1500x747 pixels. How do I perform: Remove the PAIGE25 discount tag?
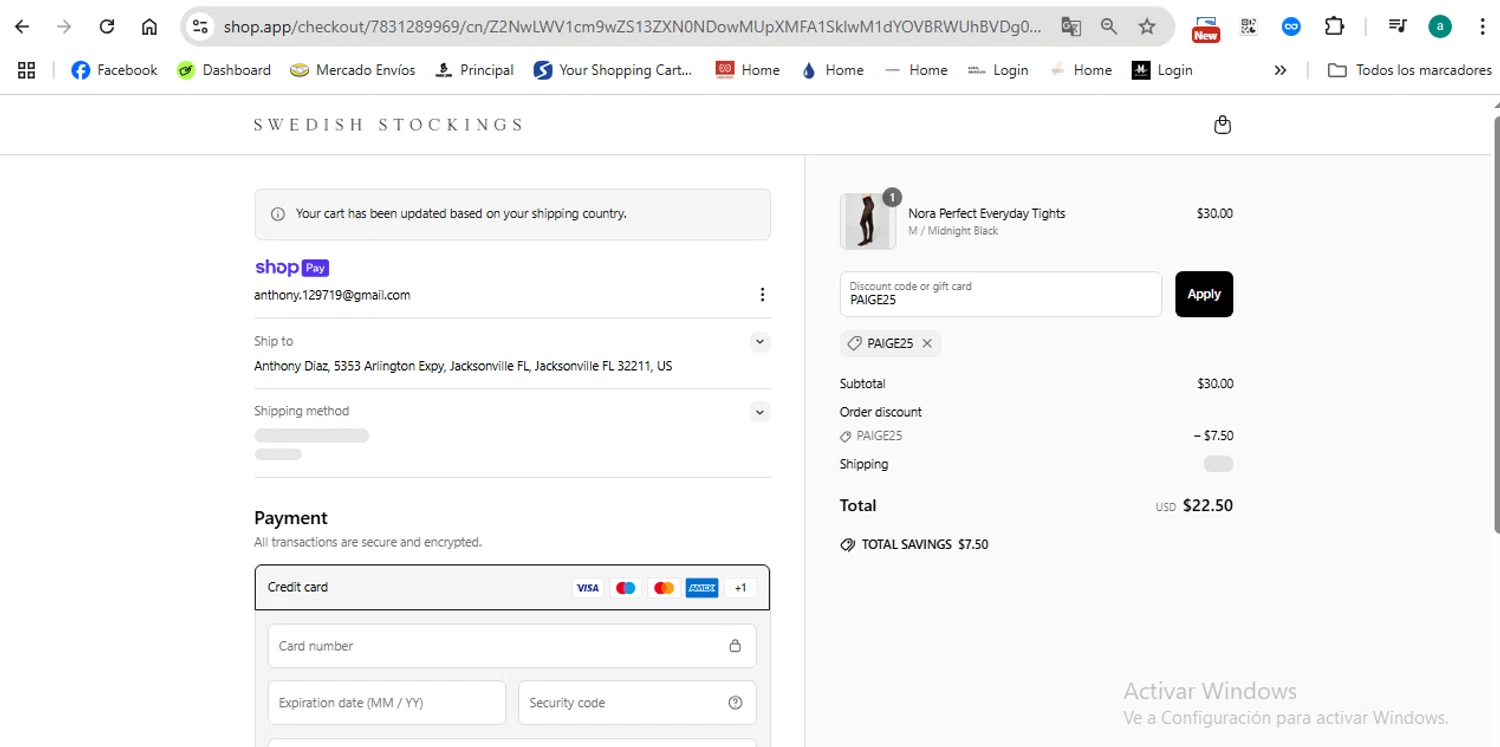click(x=927, y=344)
